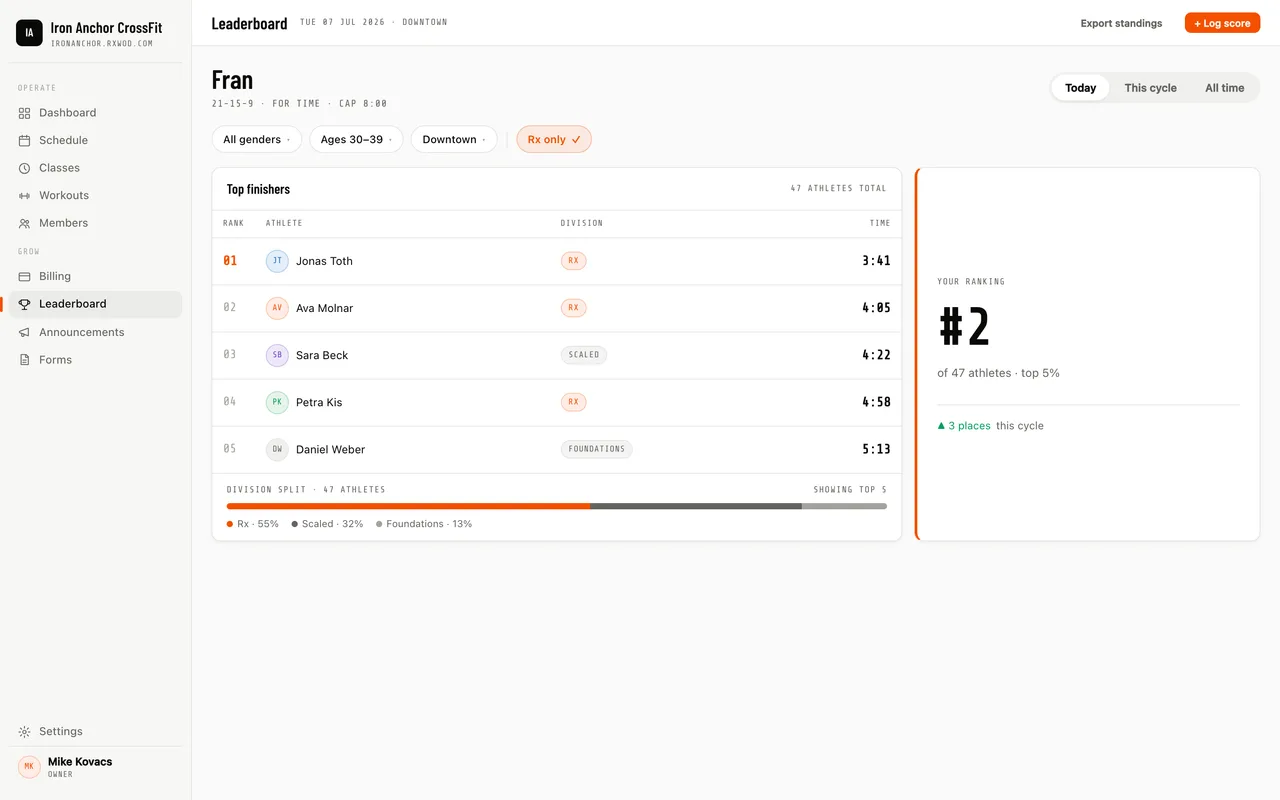Image resolution: width=1280 pixels, height=800 pixels.
Task: Click the Workouts dumbbell icon
Action: [x=25, y=196]
